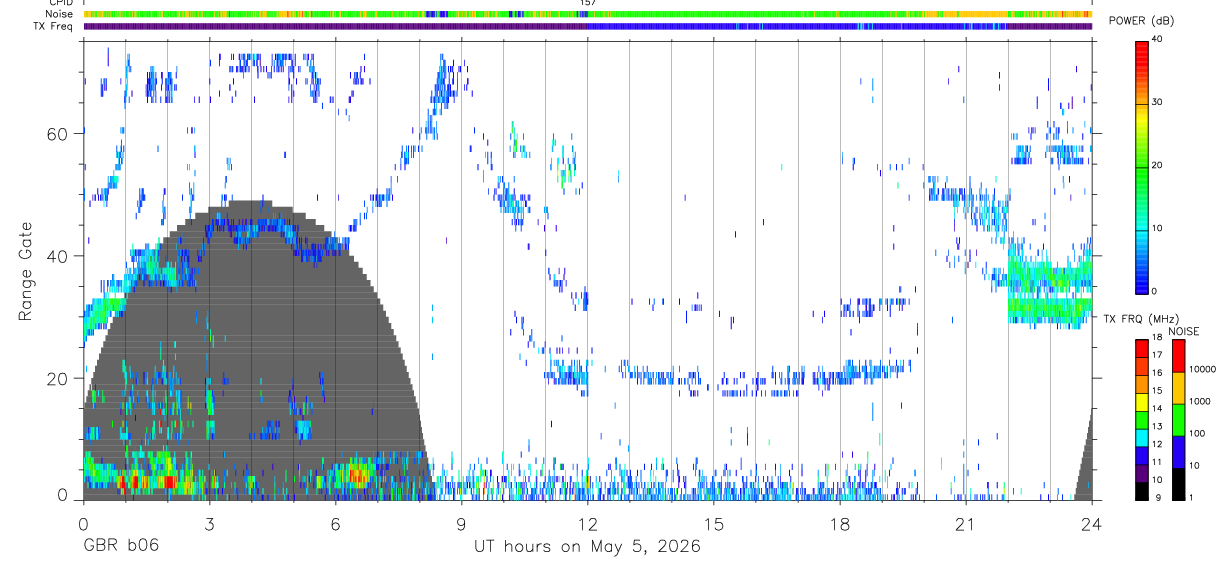Click the "17" label on TX FRQ scale
The width and height of the screenshot is (1228, 567).
point(1157,355)
